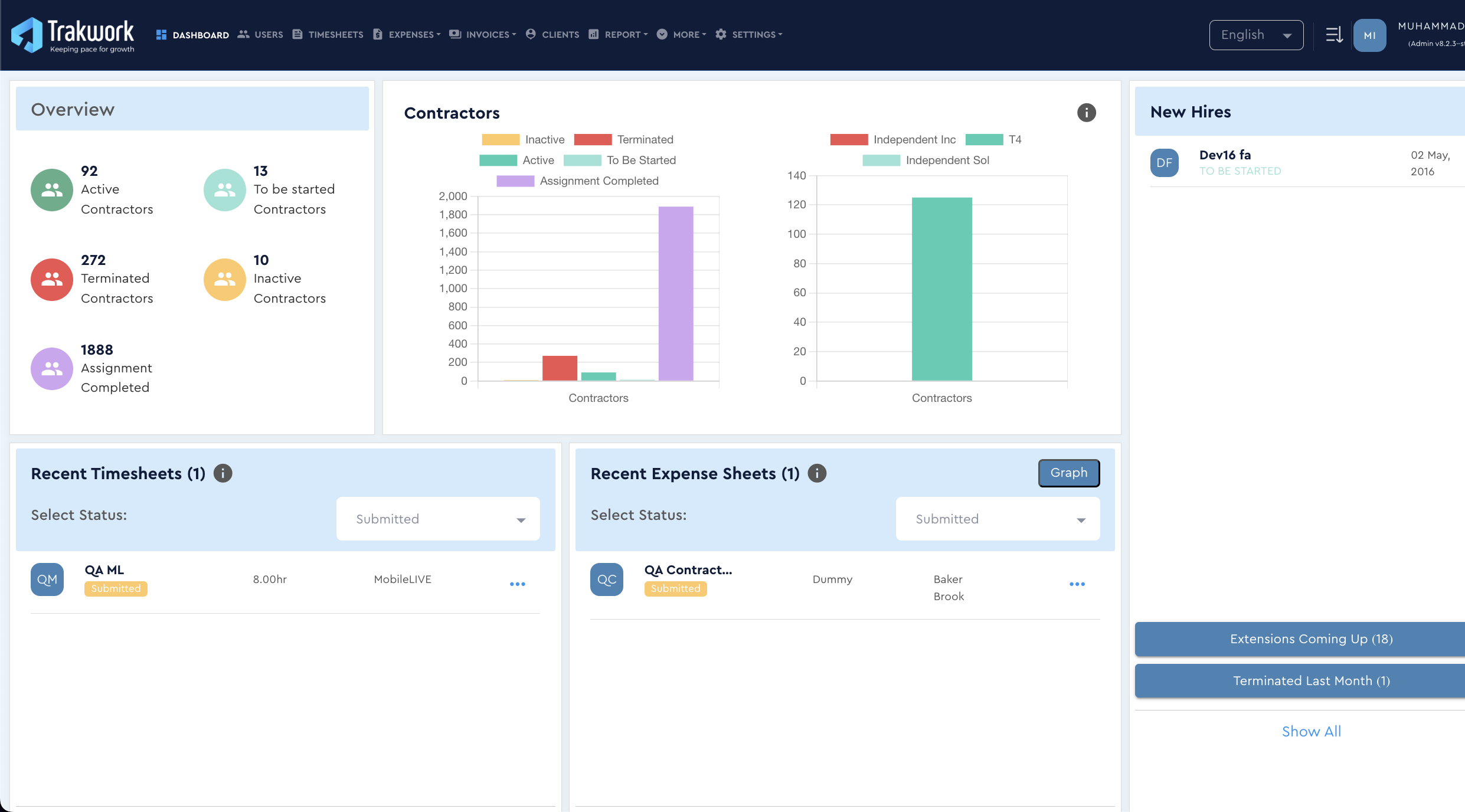1465x812 pixels.
Task: Click the Show All link
Action: tap(1311, 731)
